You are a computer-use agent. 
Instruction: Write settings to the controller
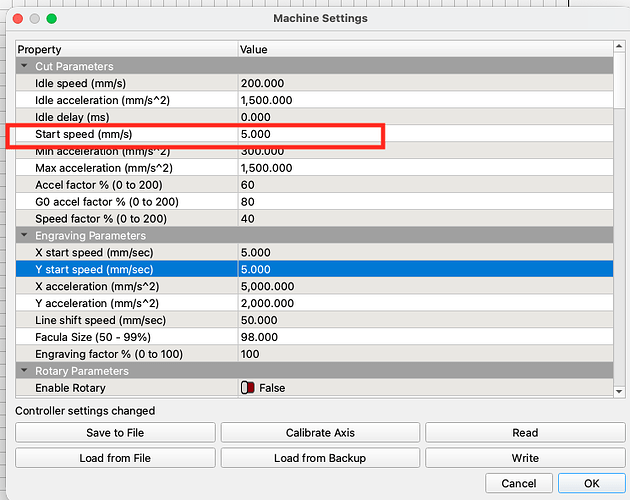(525, 458)
